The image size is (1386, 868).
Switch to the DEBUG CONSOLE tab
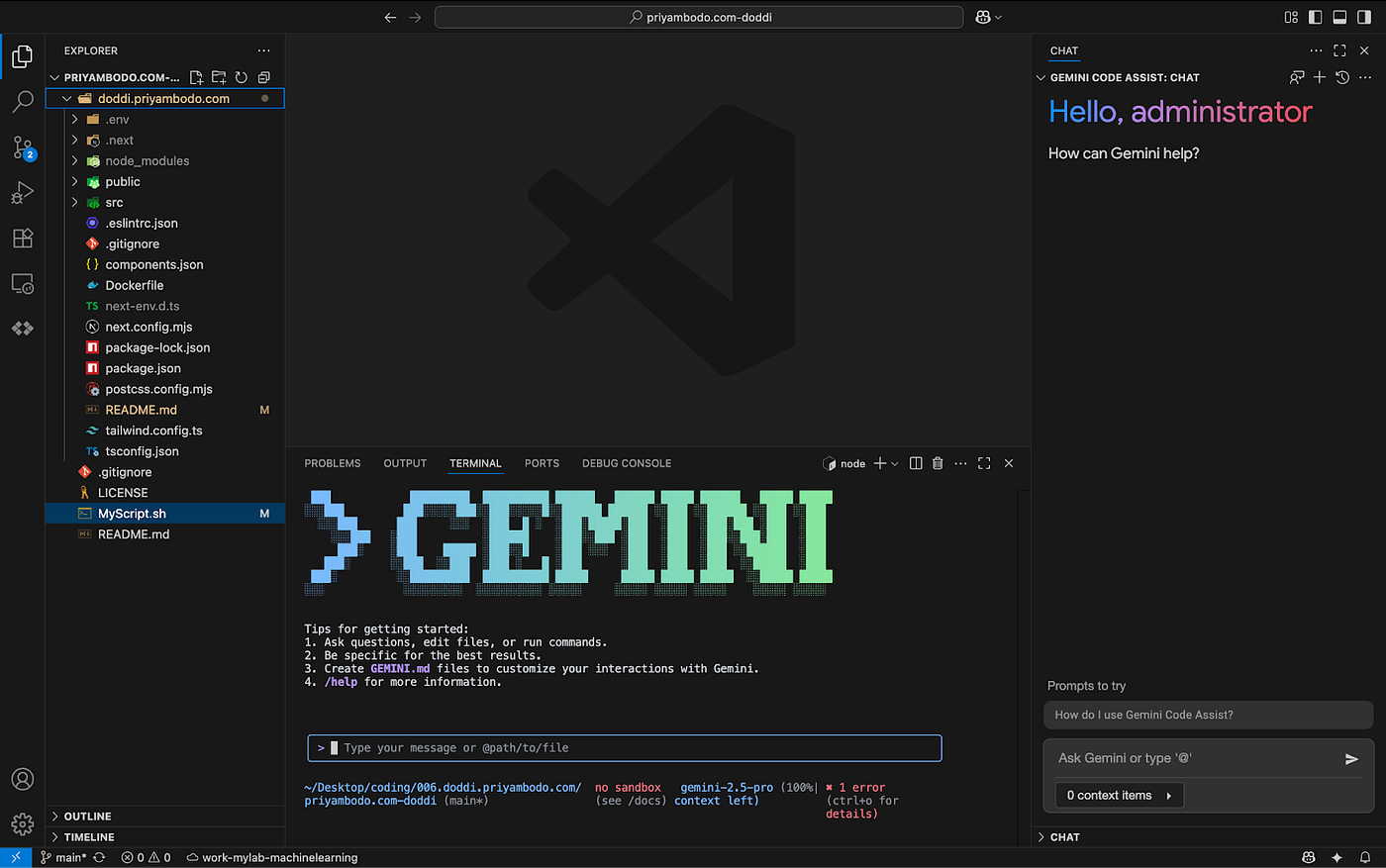pos(627,463)
